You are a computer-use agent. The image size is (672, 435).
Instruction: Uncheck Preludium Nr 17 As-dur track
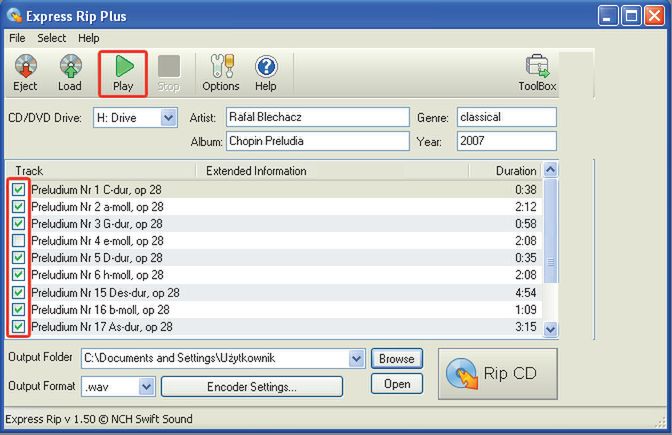[x=18, y=327]
